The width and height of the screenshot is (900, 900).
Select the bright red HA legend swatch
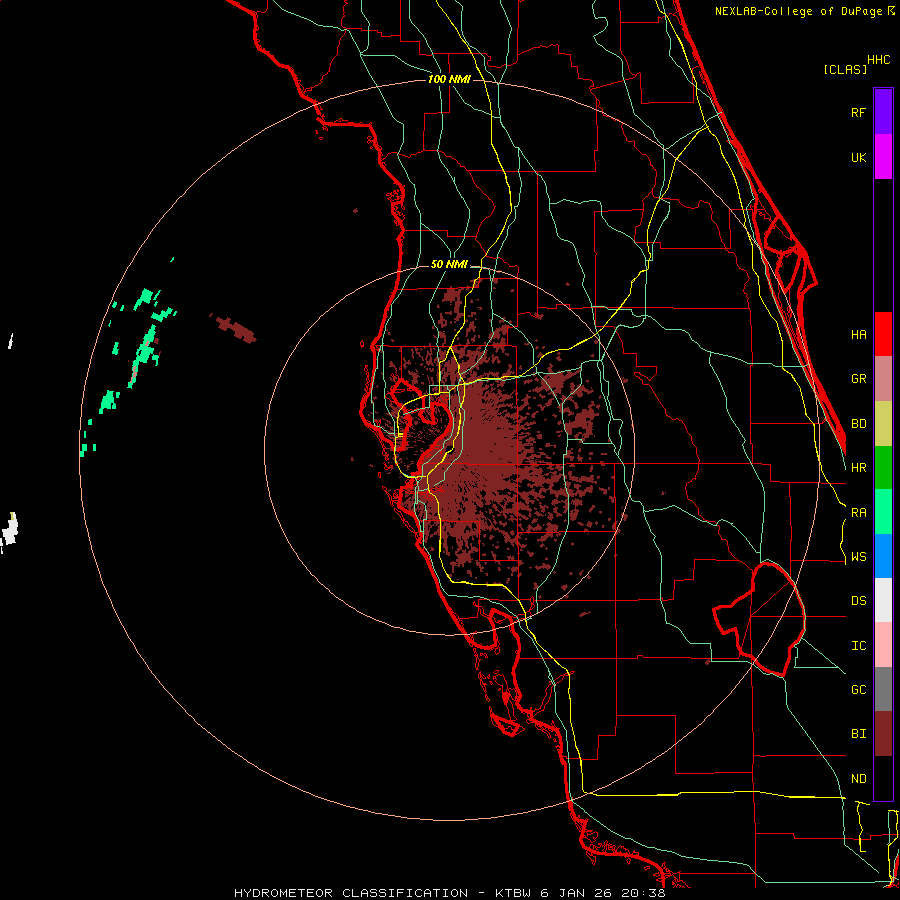883,334
